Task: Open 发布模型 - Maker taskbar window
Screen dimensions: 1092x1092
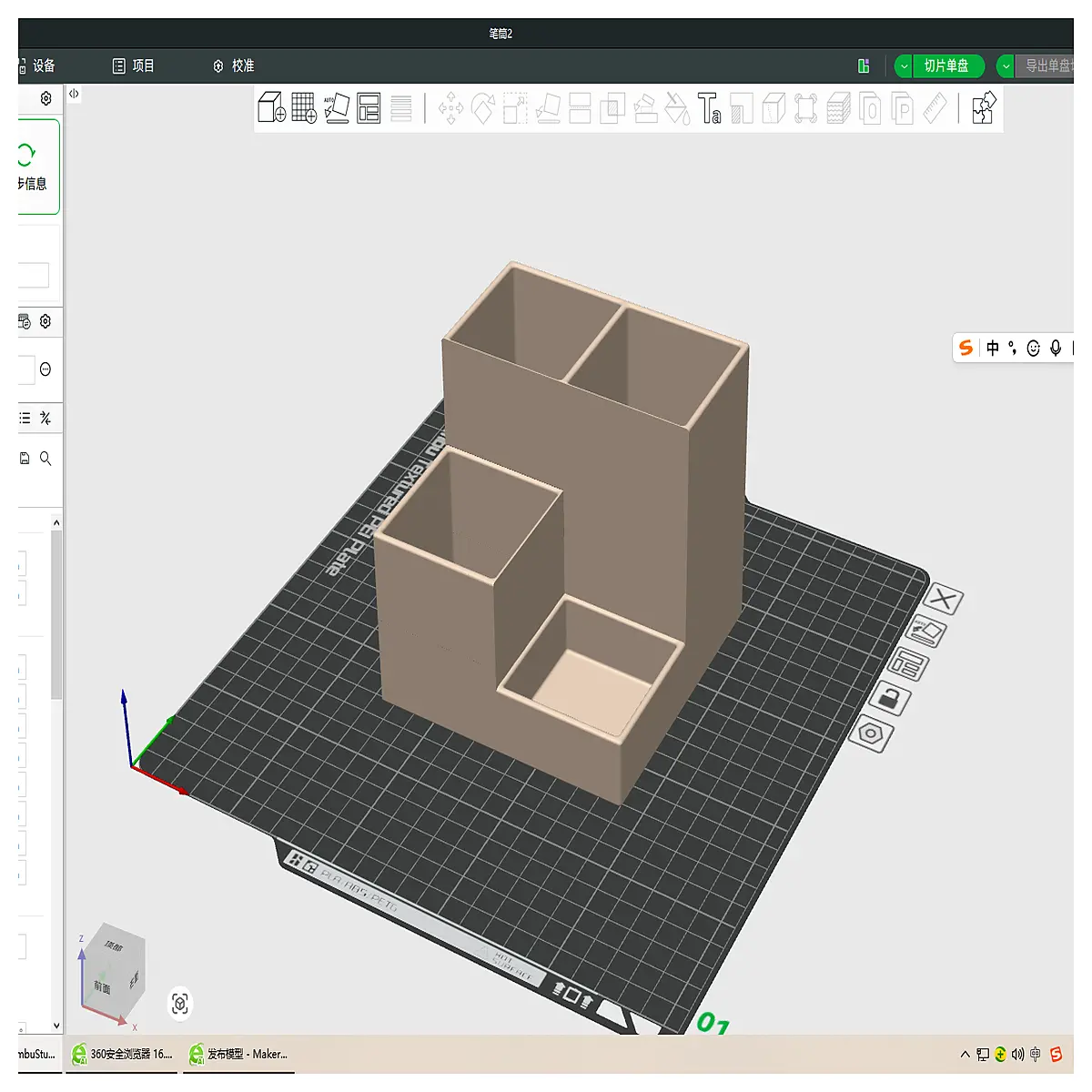Action: (x=238, y=1054)
